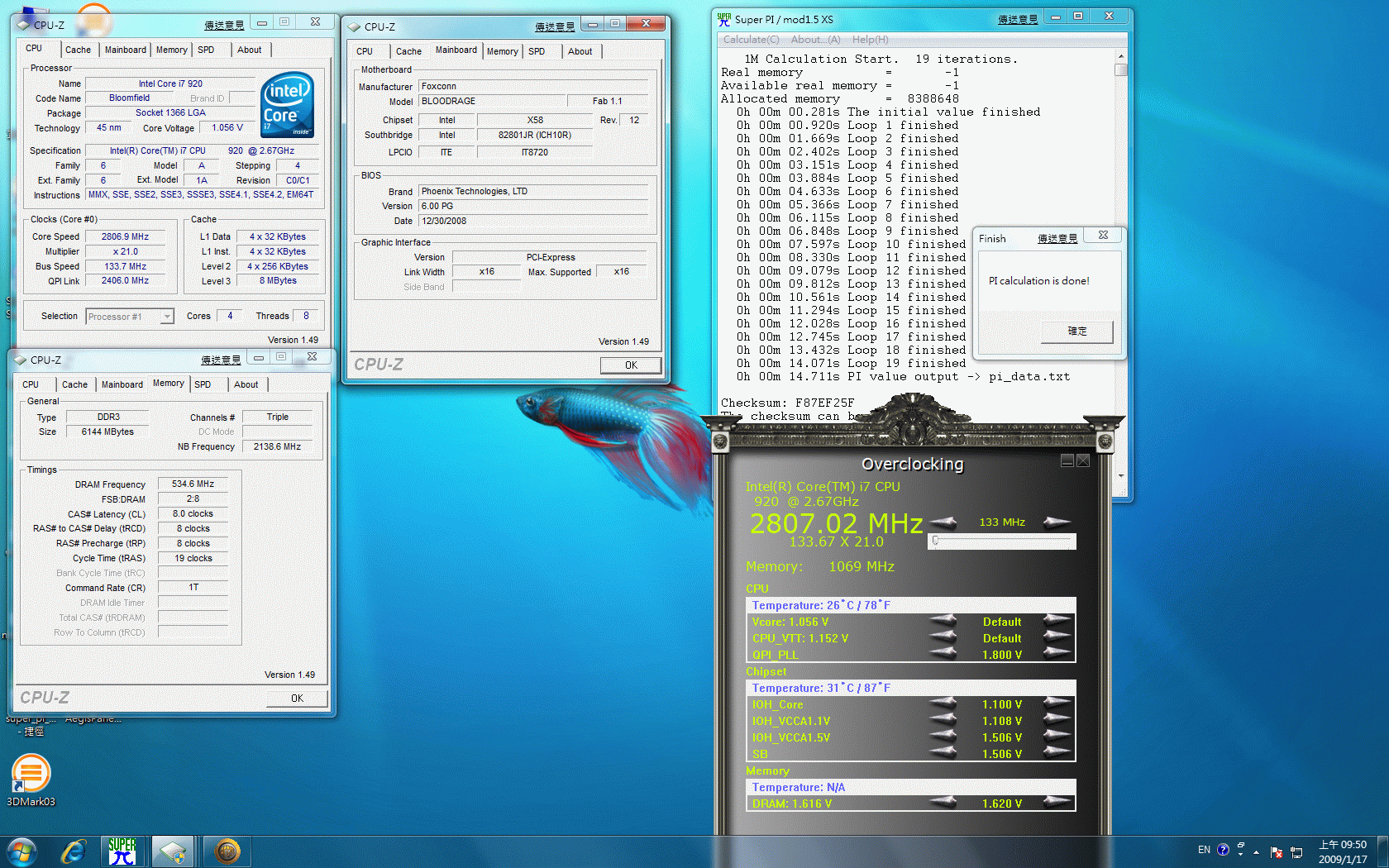Viewport: 1389px width, 868px height.
Task: Open the SPD tab in Mainboard CPU-Z window
Action: [x=537, y=51]
